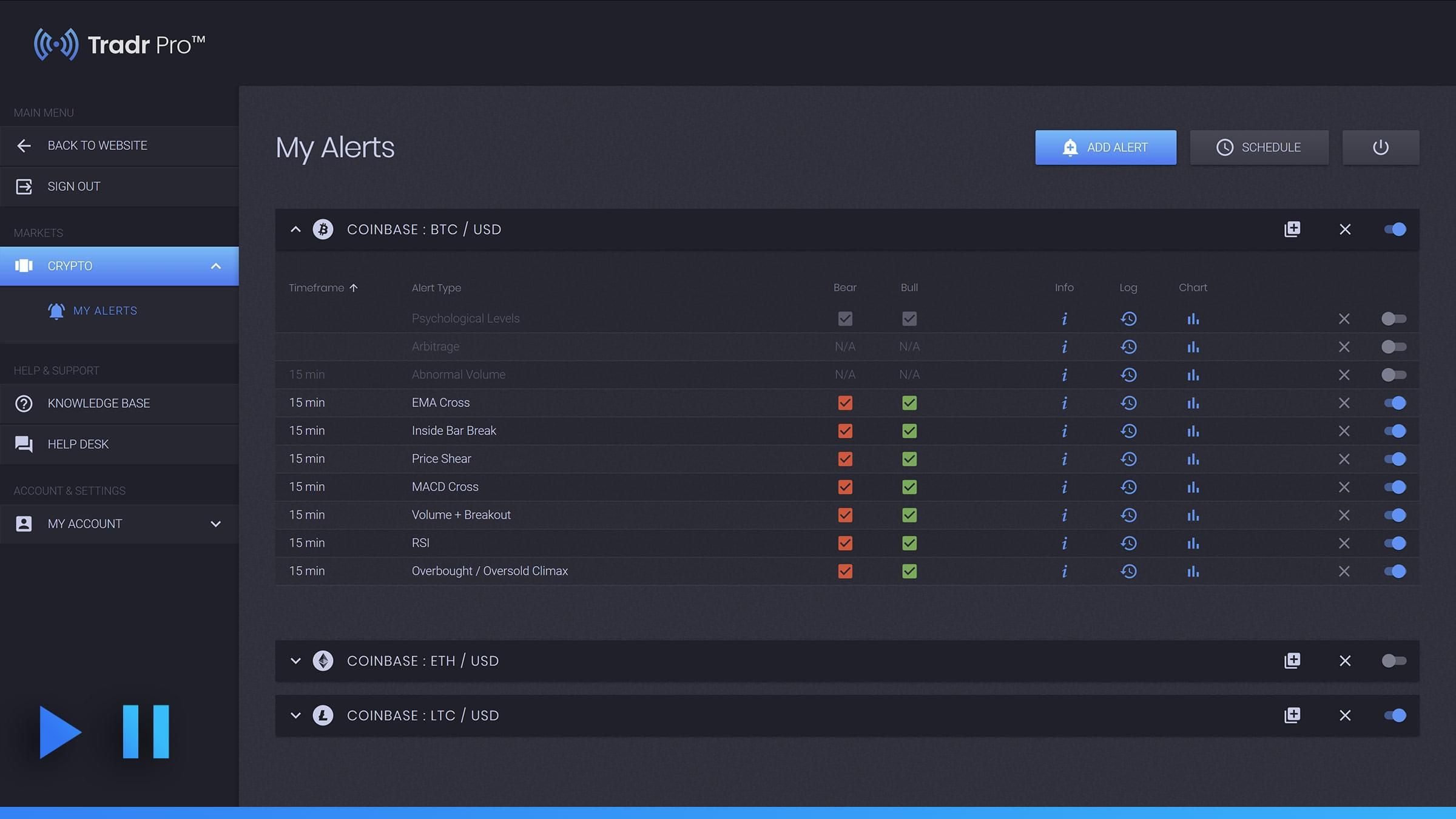Screen dimensions: 1456x819
Task: Remove the EMA Cross alert row
Action: [1344, 403]
